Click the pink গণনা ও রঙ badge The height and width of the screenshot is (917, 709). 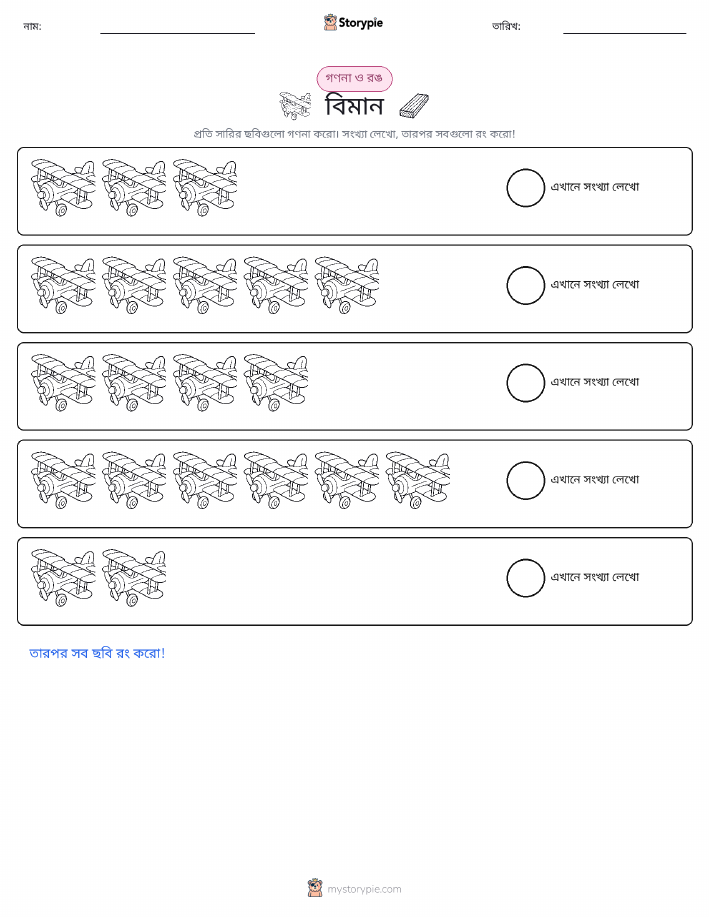tap(354, 78)
